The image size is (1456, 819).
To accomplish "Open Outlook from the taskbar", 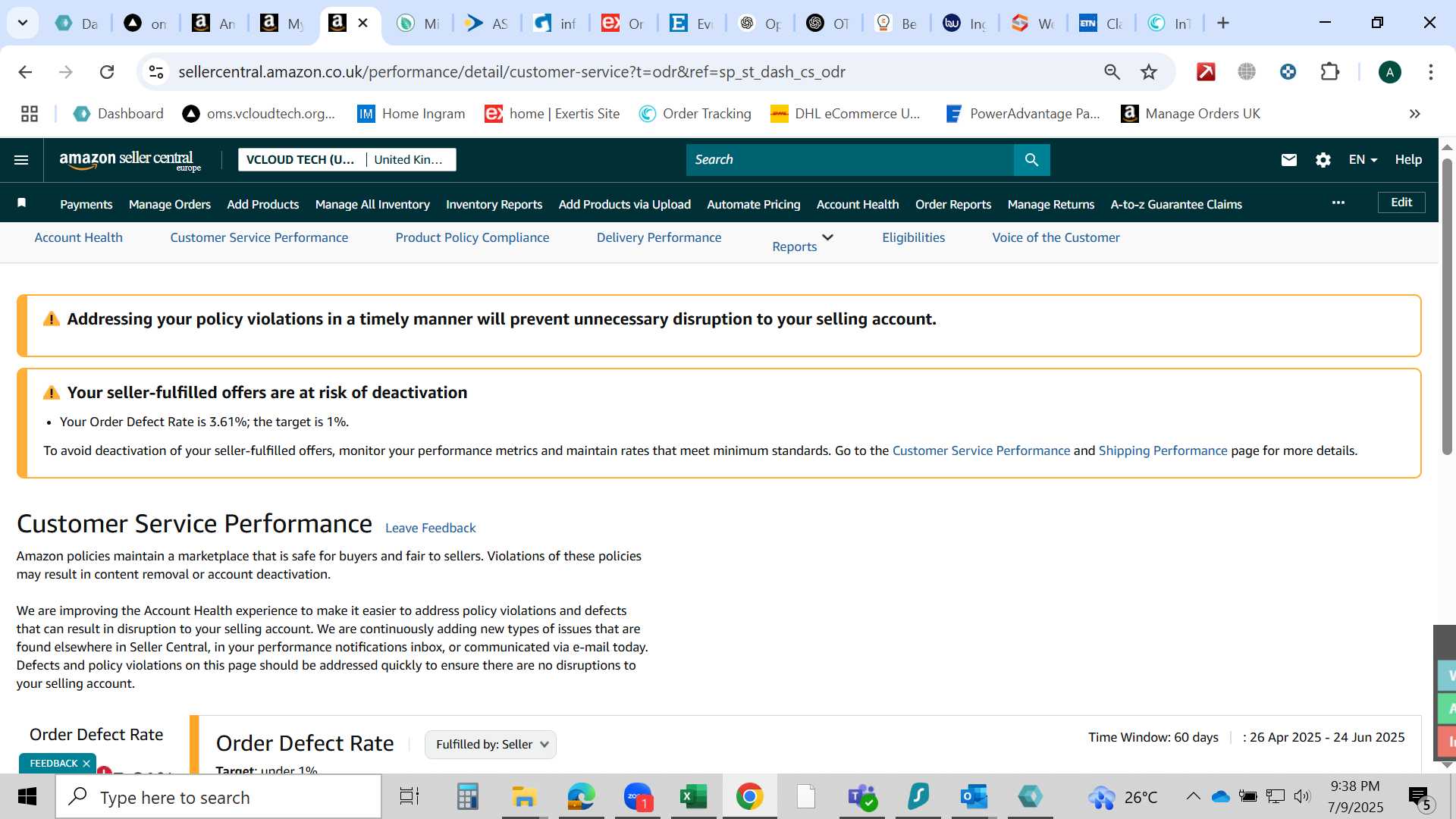I will [x=974, y=797].
